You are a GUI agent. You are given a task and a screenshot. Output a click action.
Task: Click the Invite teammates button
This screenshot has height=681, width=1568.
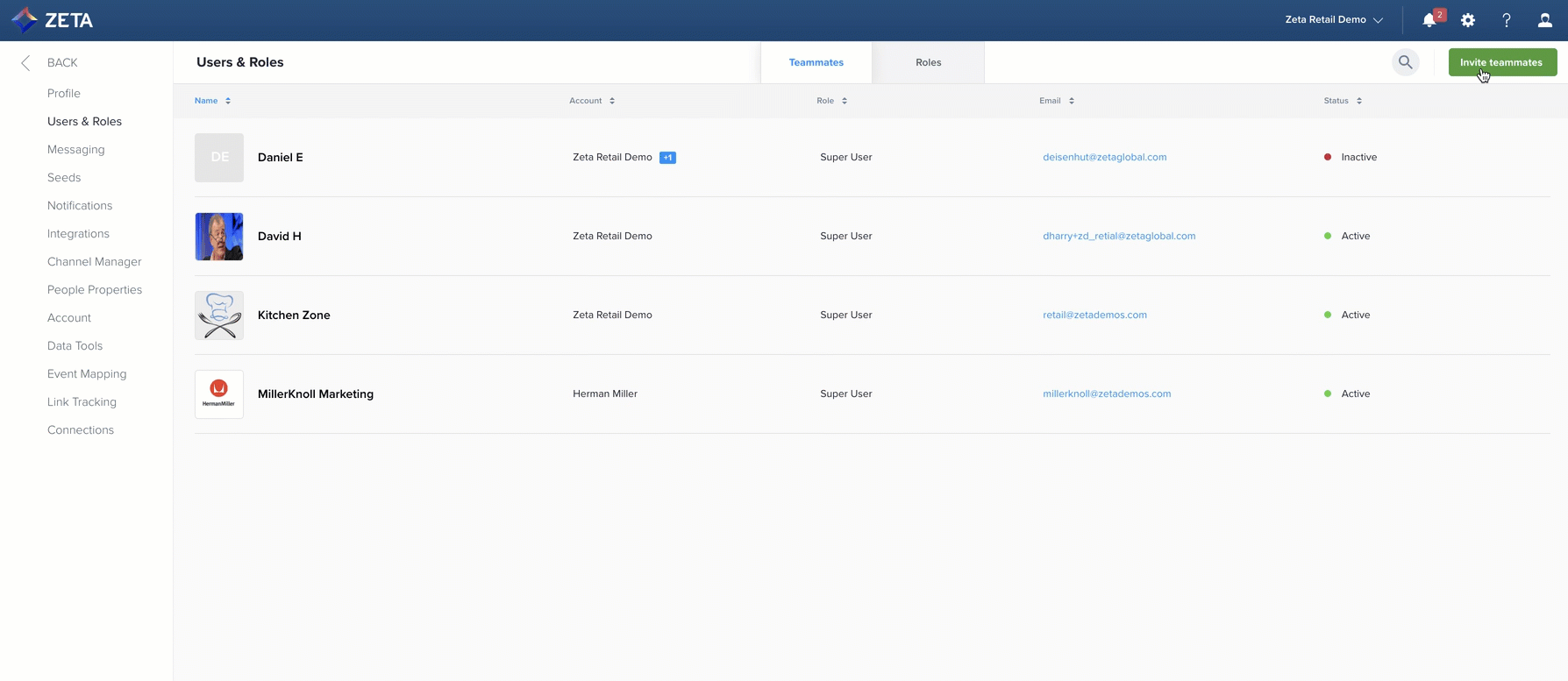click(x=1502, y=62)
